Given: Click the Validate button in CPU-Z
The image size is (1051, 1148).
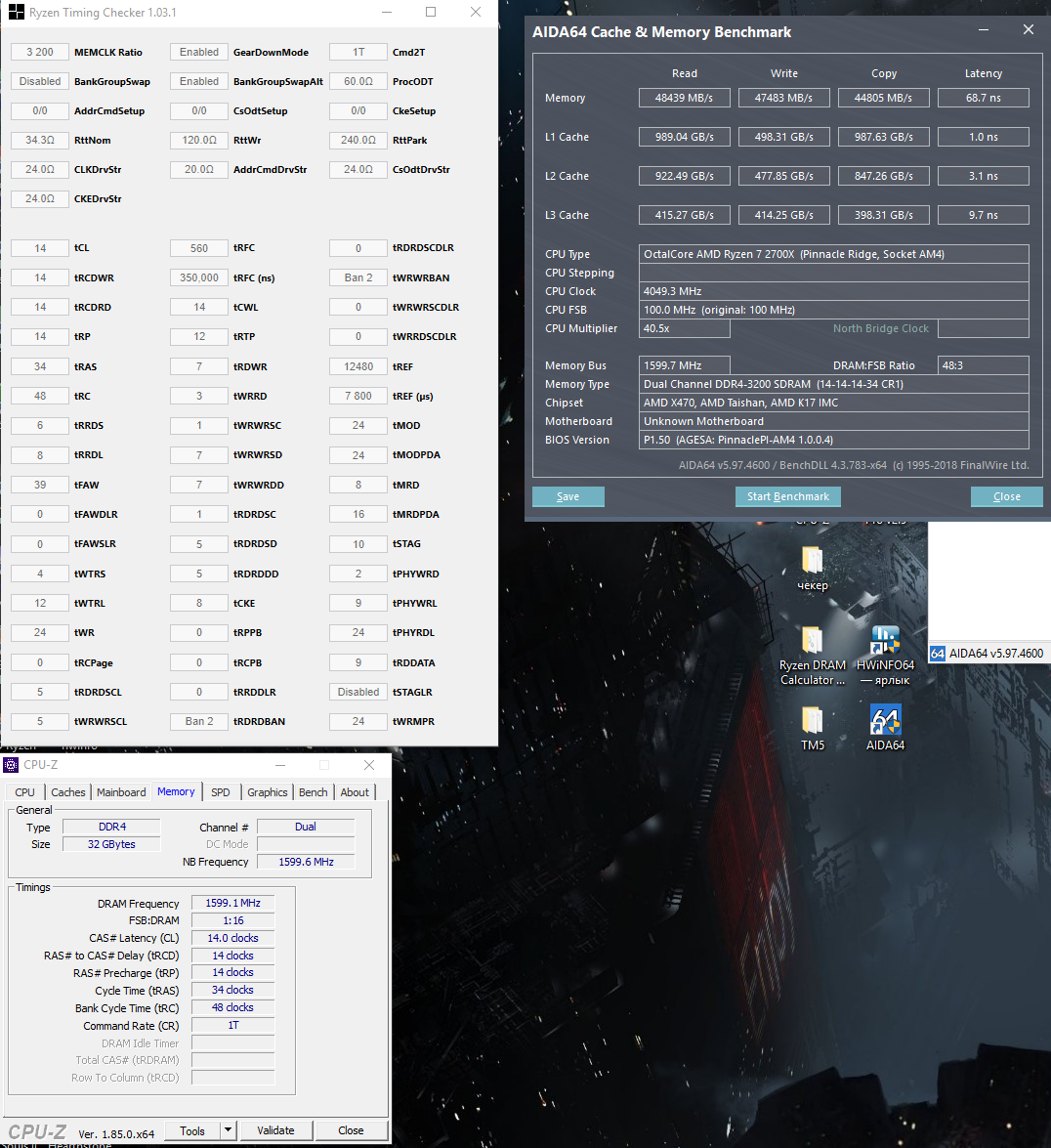Looking at the screenshot, I should [275, 1130].
